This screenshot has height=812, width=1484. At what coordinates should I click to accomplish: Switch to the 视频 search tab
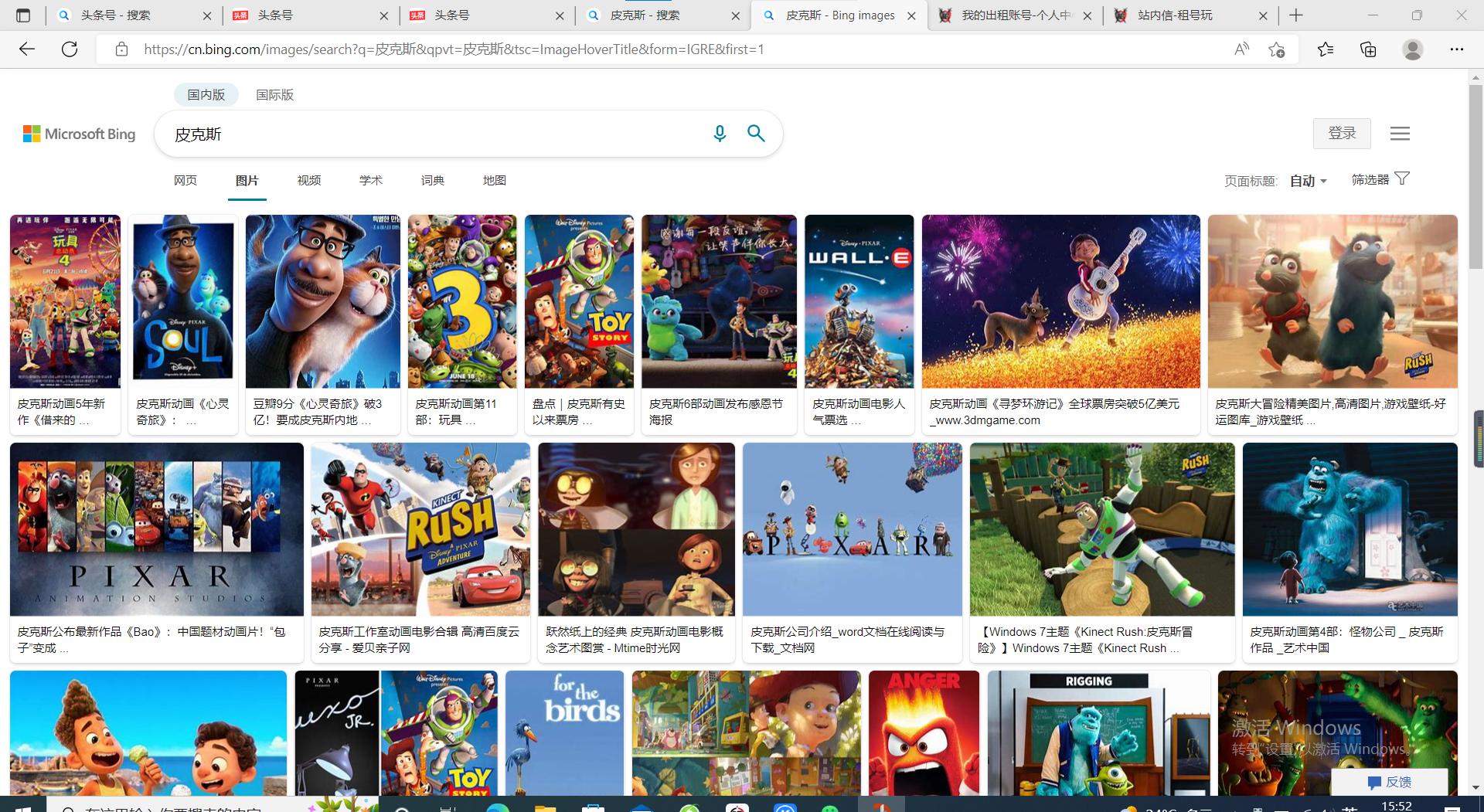coord(309,180)
